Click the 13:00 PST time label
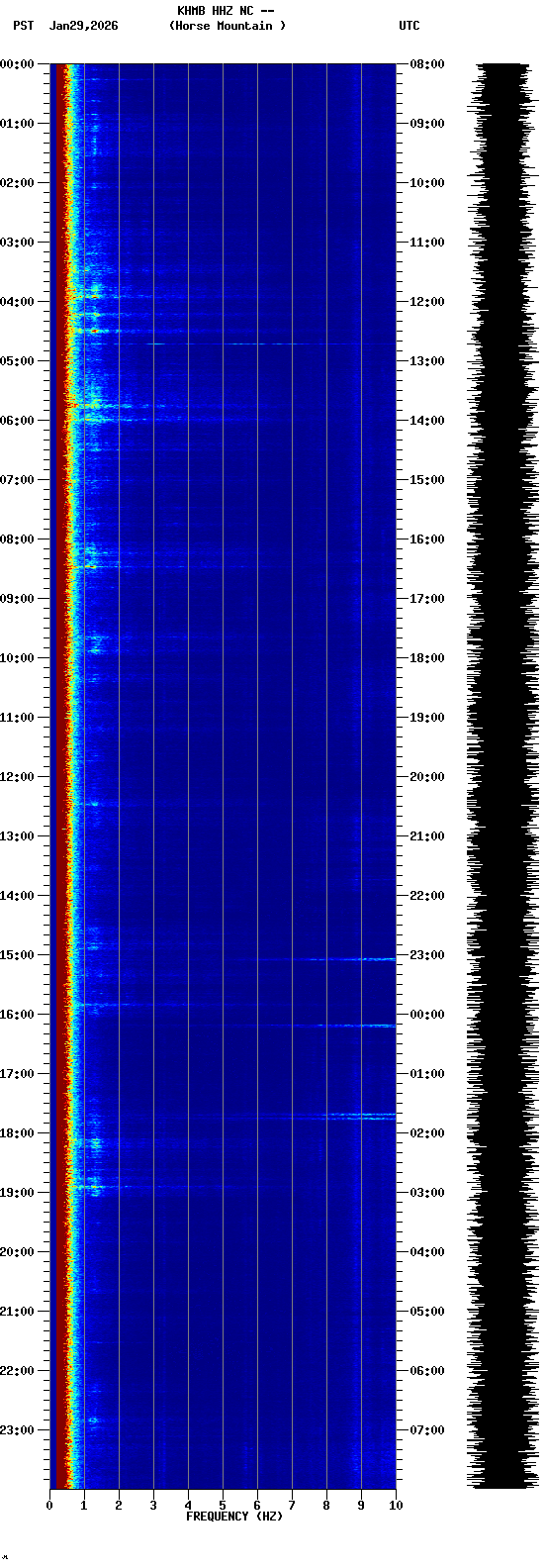The image size is (546, 1568). click(17, 836)
